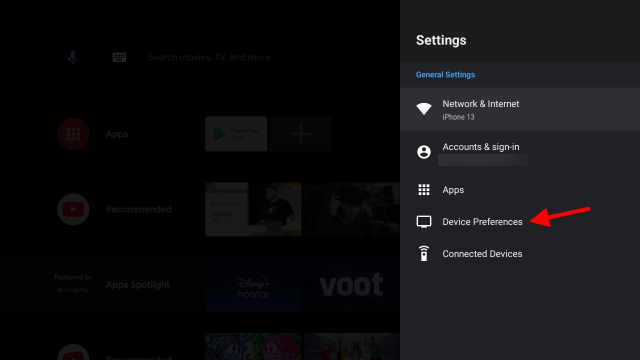Add a favorite app with the plus tile
This screenshot has width=640, height=360.
pyautogui.click(x=301, y=134)
